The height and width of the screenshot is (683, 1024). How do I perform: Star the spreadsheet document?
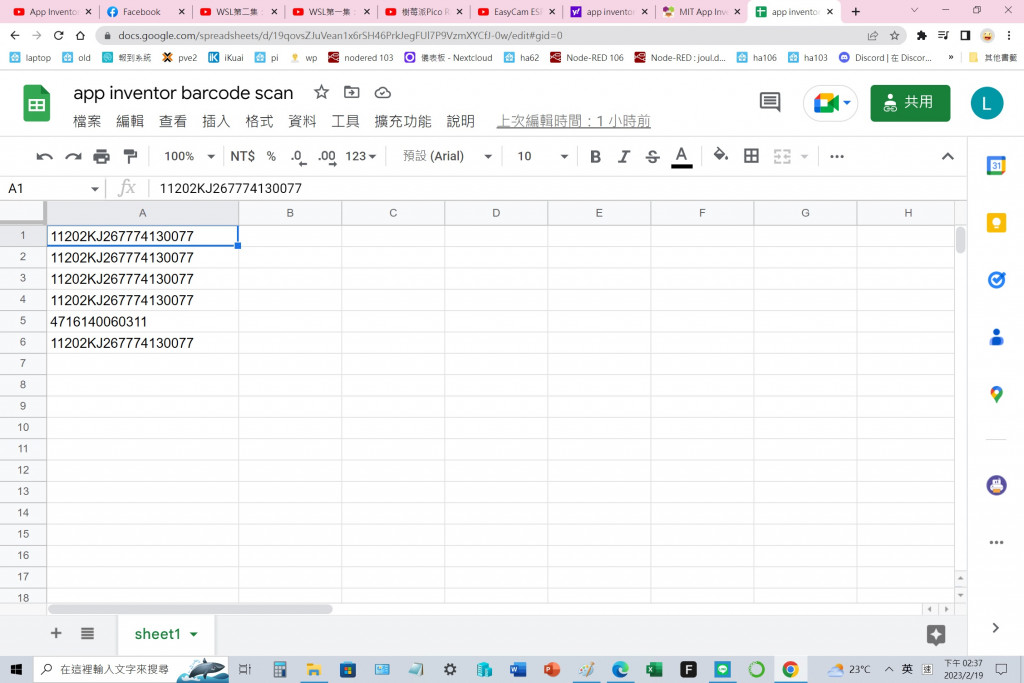[321, 93]
